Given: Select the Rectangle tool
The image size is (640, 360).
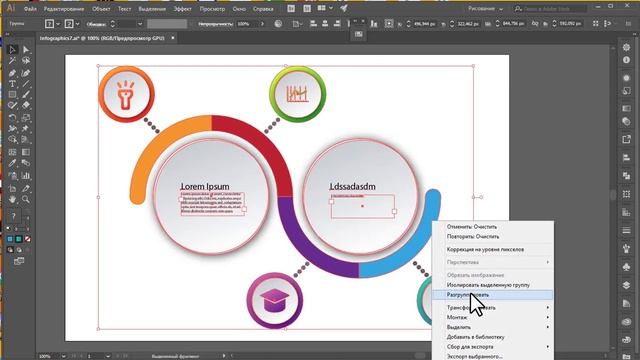Looking at the screenshot, I should pos(12,95).
